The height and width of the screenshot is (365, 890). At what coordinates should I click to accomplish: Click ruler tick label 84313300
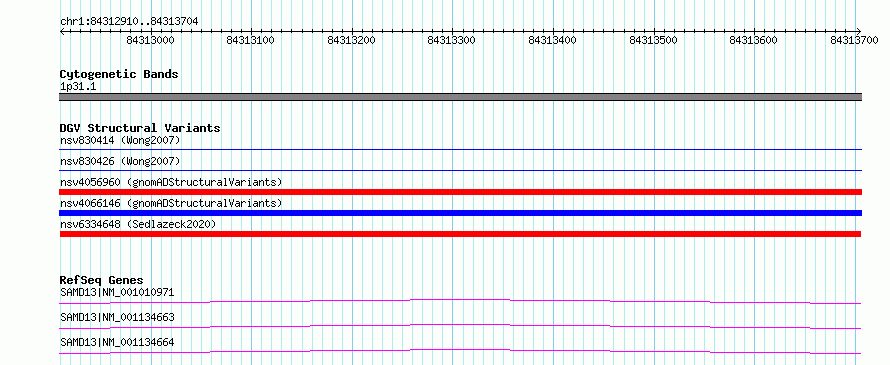(452, 40)
